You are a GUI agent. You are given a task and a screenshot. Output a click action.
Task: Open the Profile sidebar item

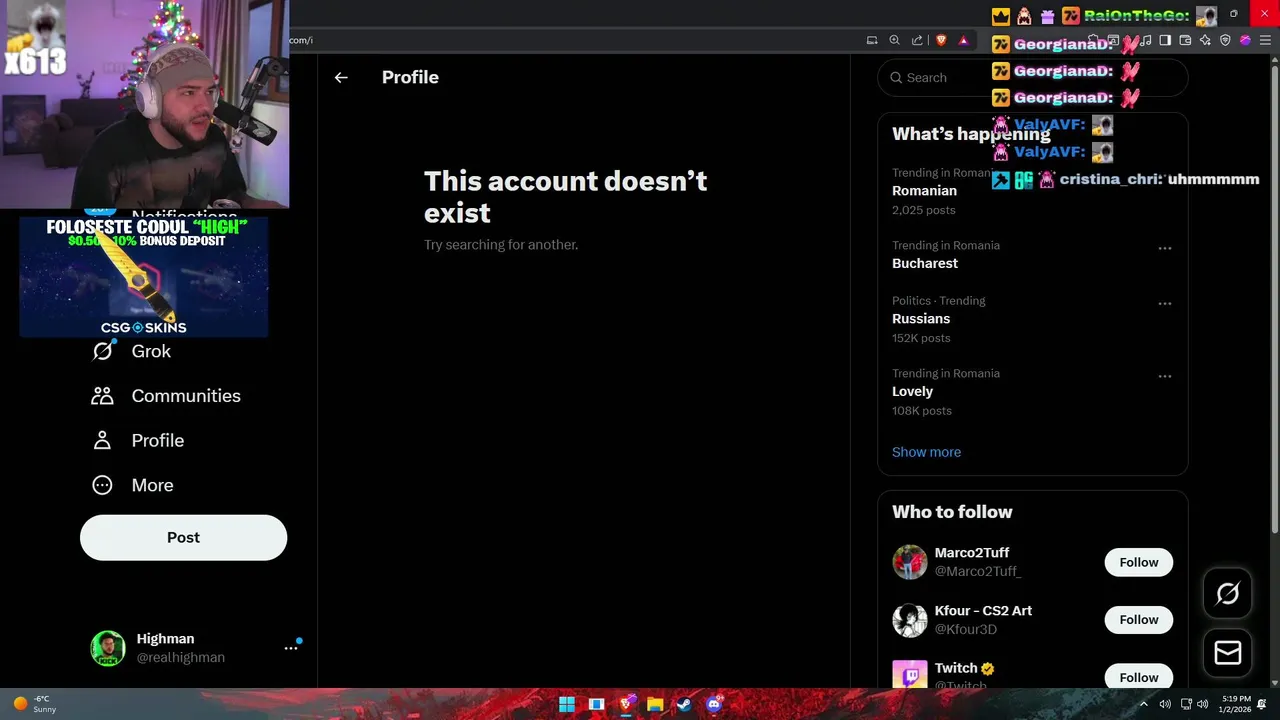138,440
